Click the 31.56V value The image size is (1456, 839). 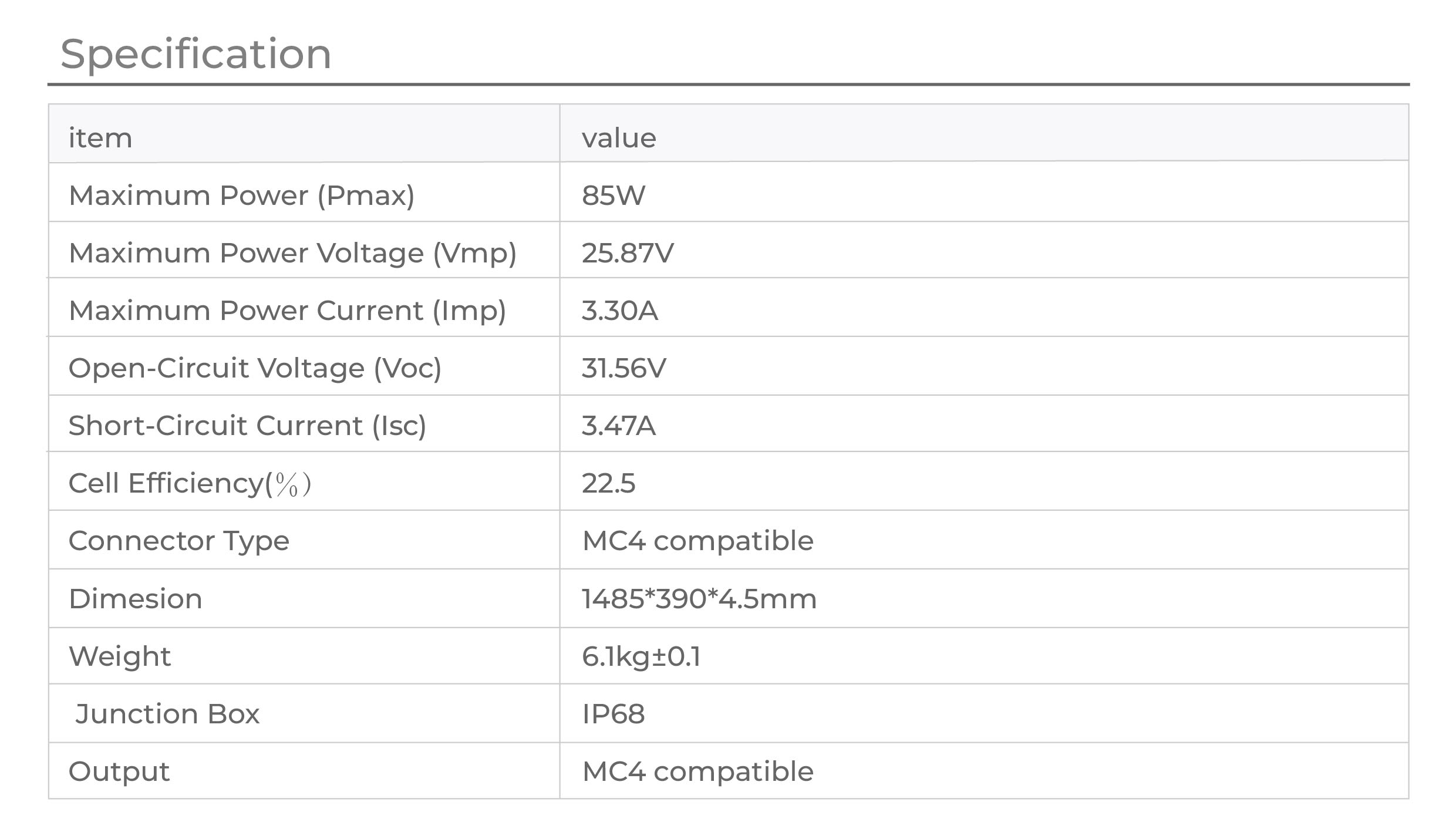[623, 368]
